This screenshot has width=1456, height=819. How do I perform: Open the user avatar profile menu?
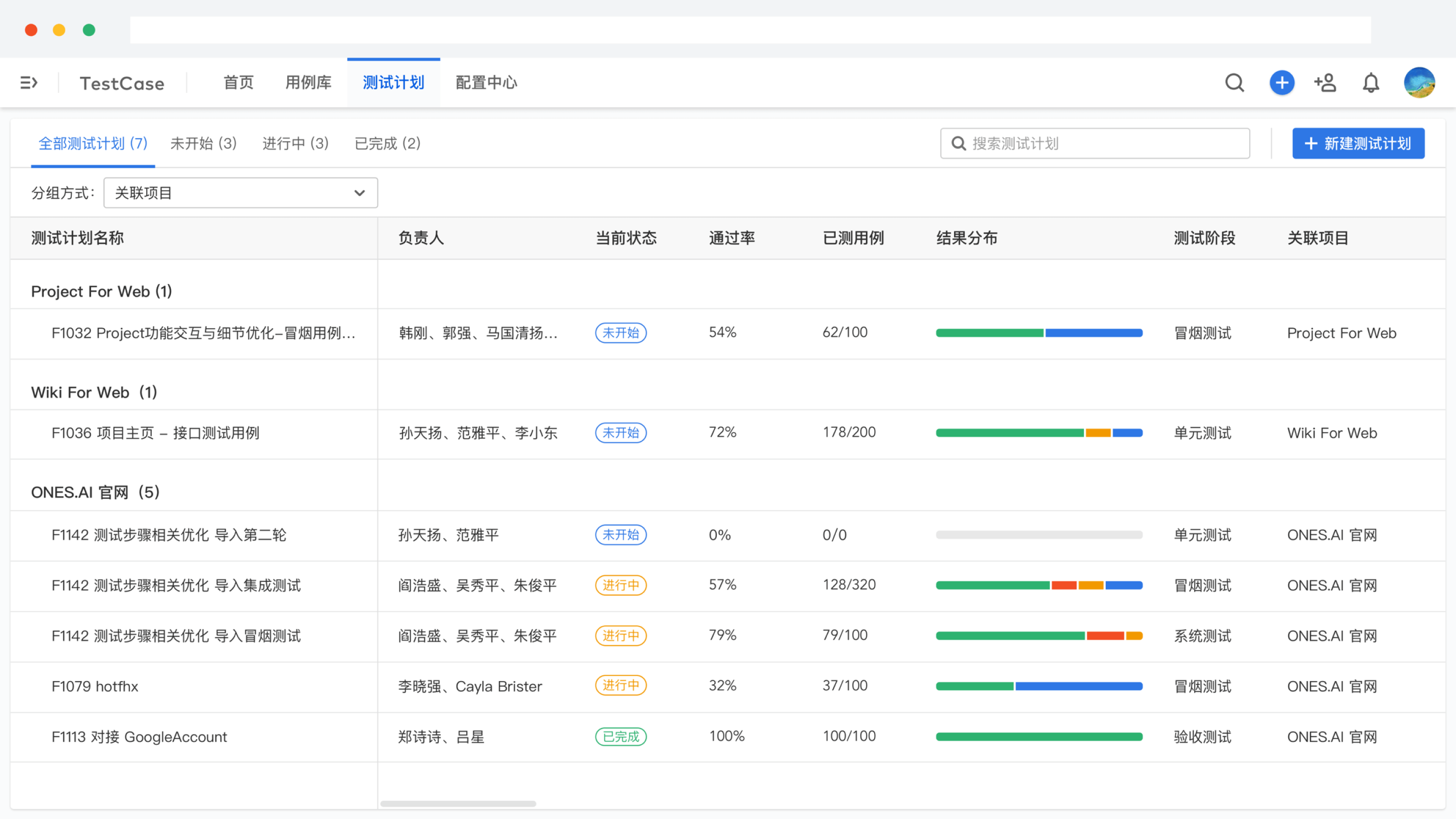[1419, 82]
